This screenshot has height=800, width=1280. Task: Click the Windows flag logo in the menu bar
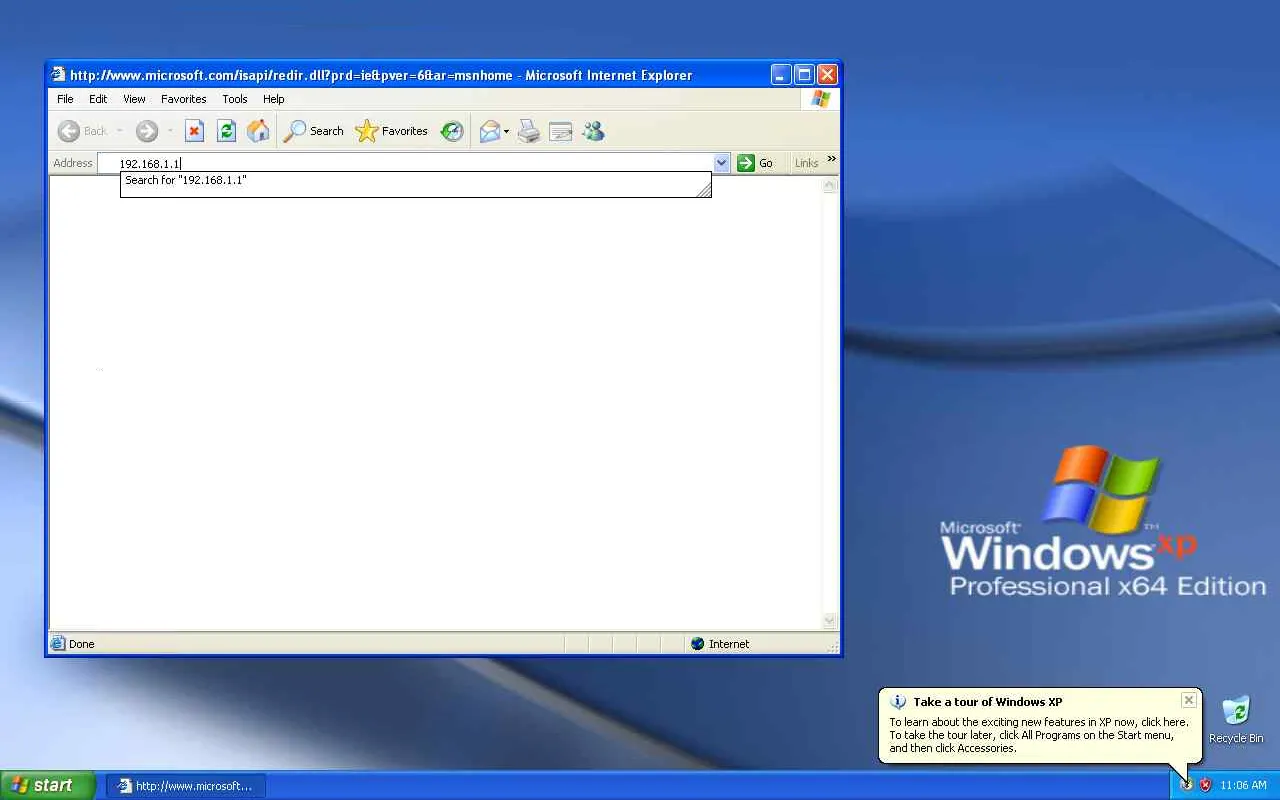(821, 99)
